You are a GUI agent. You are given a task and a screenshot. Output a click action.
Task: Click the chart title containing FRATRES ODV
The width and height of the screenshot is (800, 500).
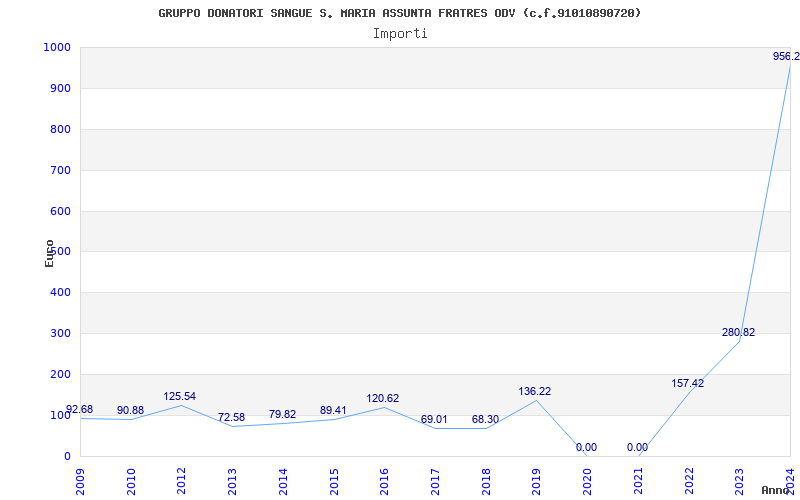pos(400,13)
